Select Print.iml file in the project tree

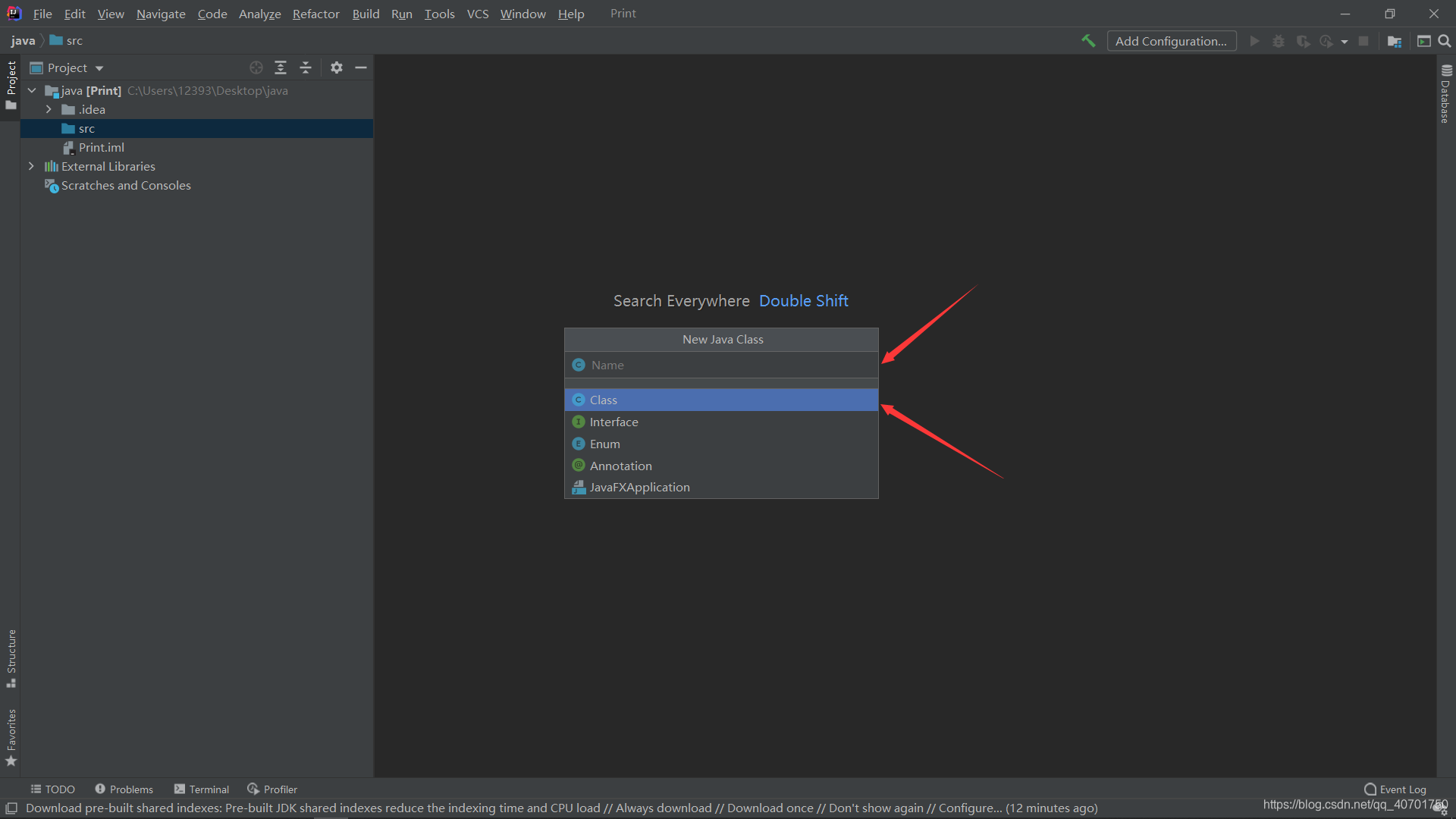click(101, 147)
